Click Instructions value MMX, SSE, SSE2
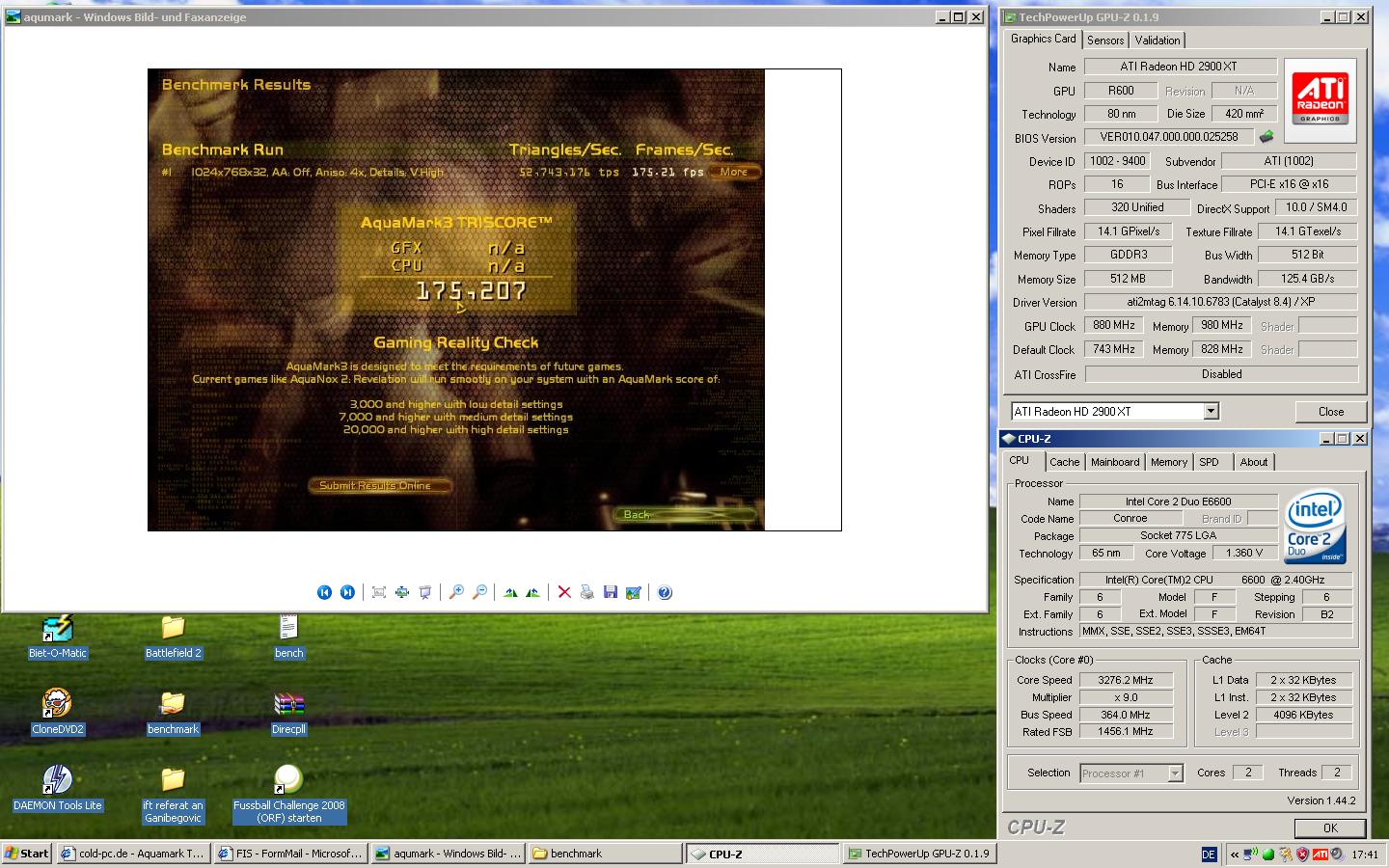 [x=1215, y=631]
